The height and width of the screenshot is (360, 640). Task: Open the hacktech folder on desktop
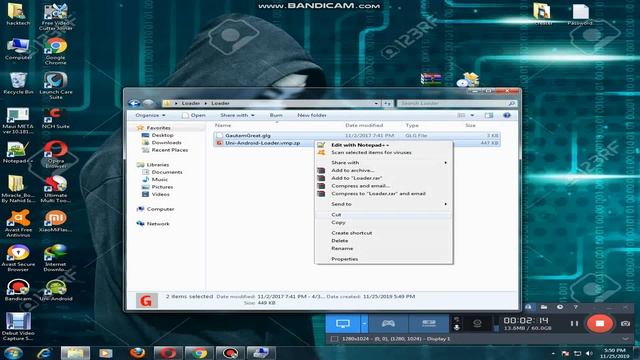(18, 15)
